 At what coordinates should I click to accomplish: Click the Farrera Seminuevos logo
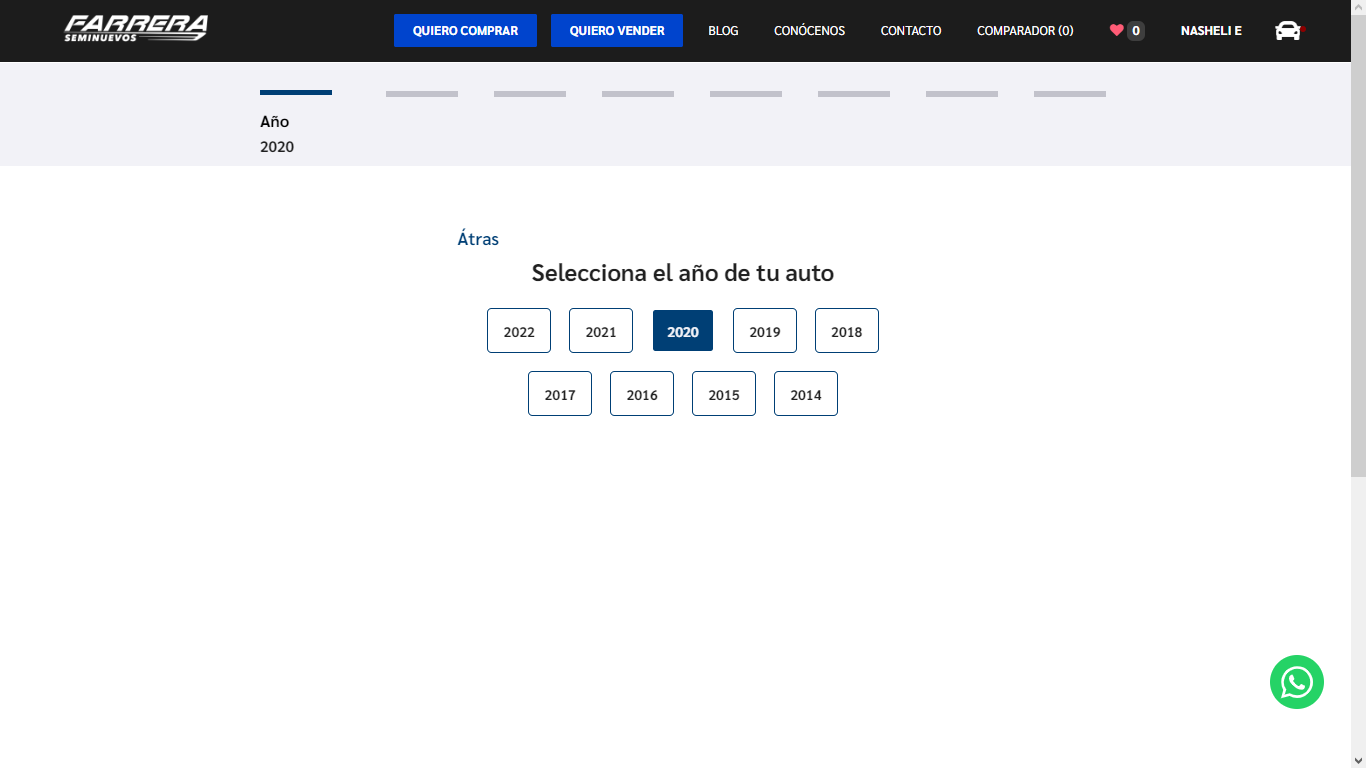[x=136, y=29]
